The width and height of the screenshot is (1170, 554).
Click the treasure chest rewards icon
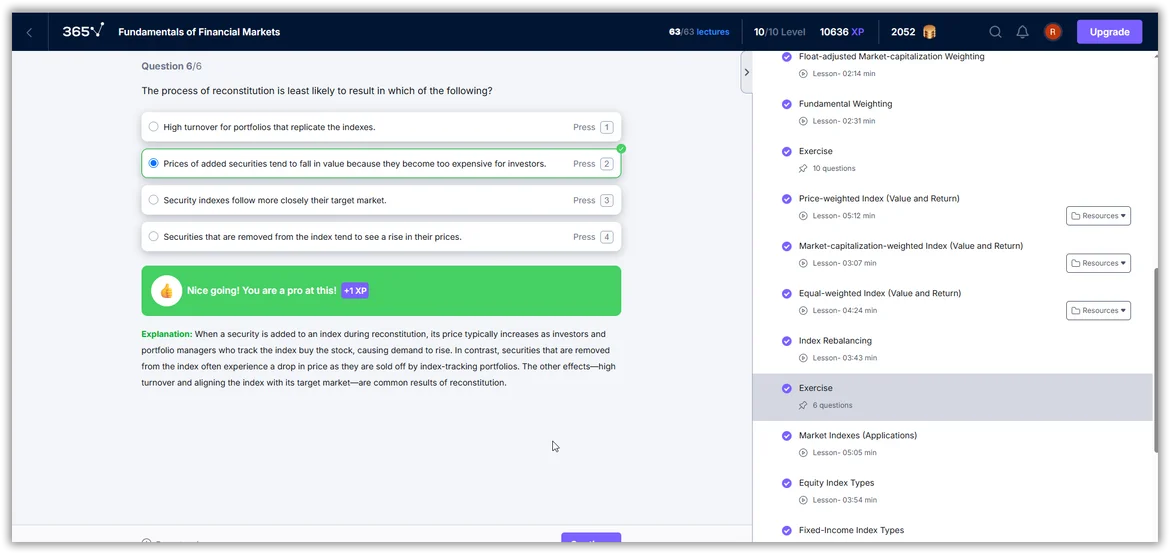tap(930, 32)
